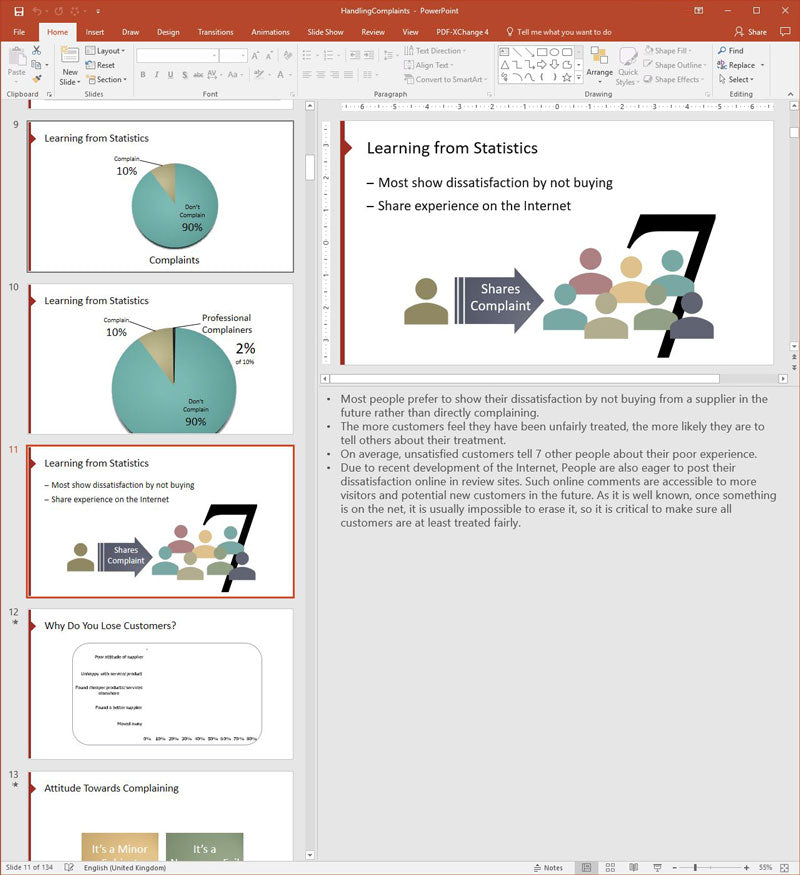
Task: Collapse the ribbon with the chevron
Action: 791,94
